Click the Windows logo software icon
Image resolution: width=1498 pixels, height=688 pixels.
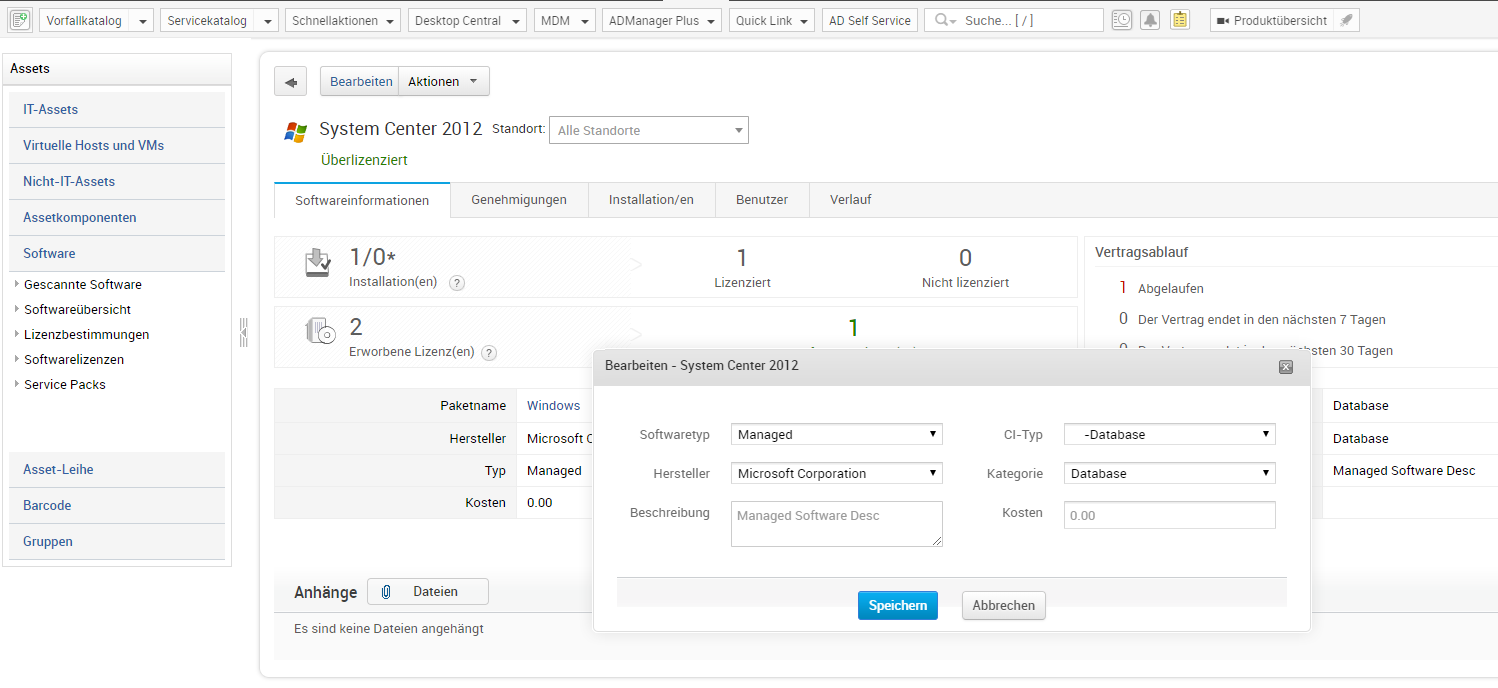click(x=295, y=131)
